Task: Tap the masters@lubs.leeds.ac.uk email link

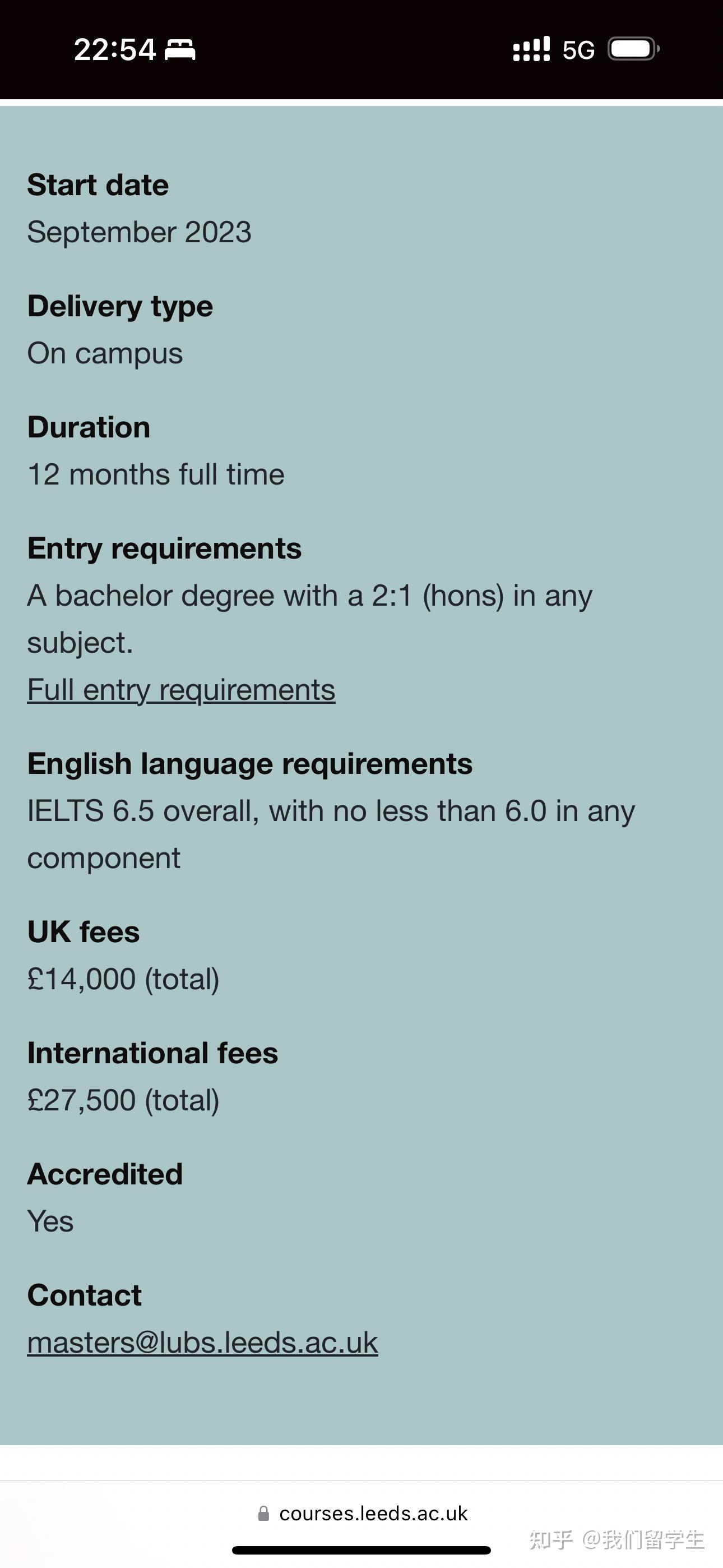Action: coord(203,1343)
